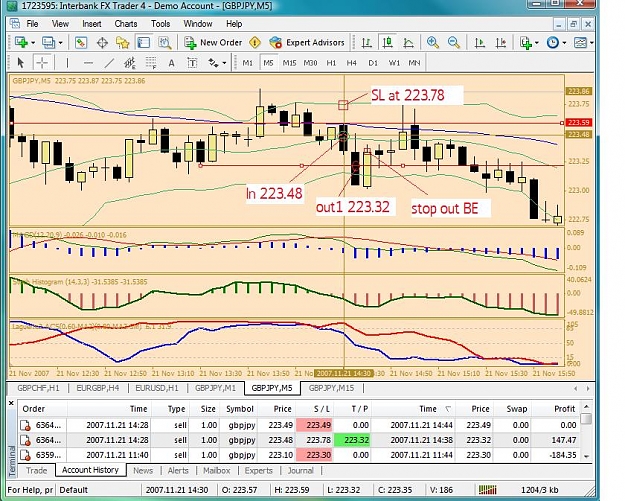Click the yellow MetaEditor diamond icon
The height and width of the screenshot is (501, 625).
[x=255, y=43]
